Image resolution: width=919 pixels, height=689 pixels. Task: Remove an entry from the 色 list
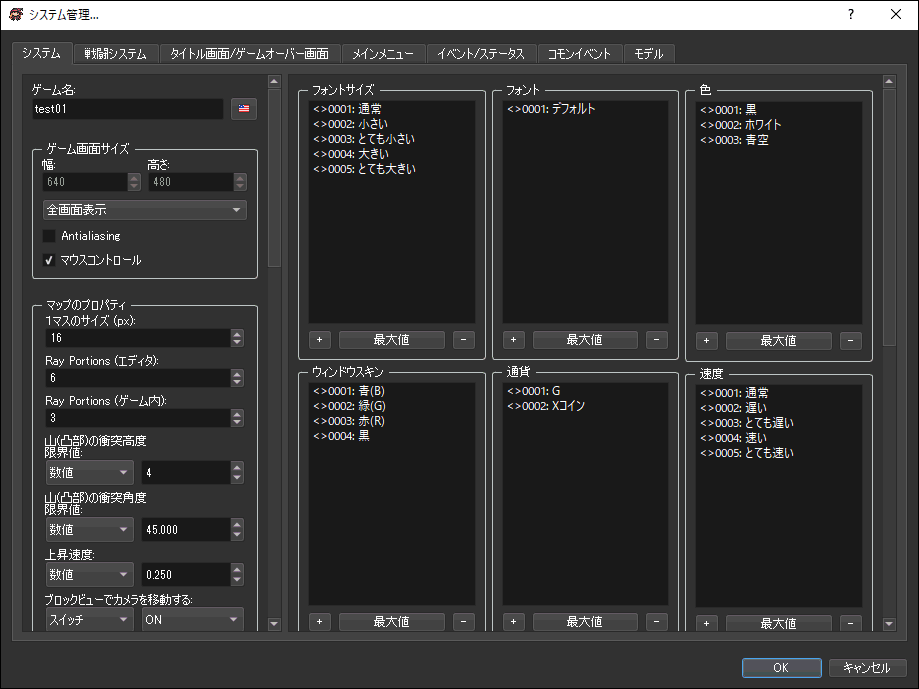tap(850, 340)
